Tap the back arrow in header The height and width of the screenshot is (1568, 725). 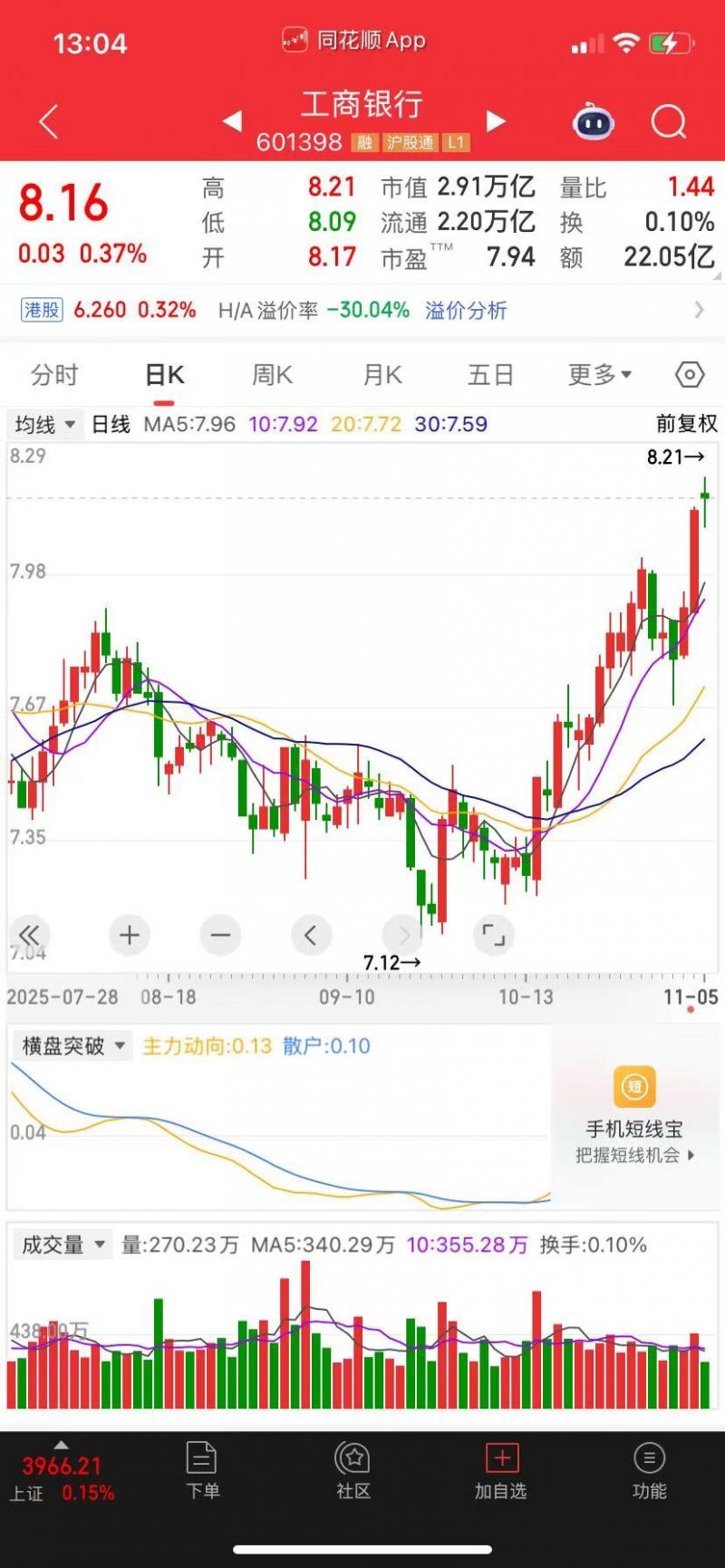pyautogui.click(x=49, y=121)
